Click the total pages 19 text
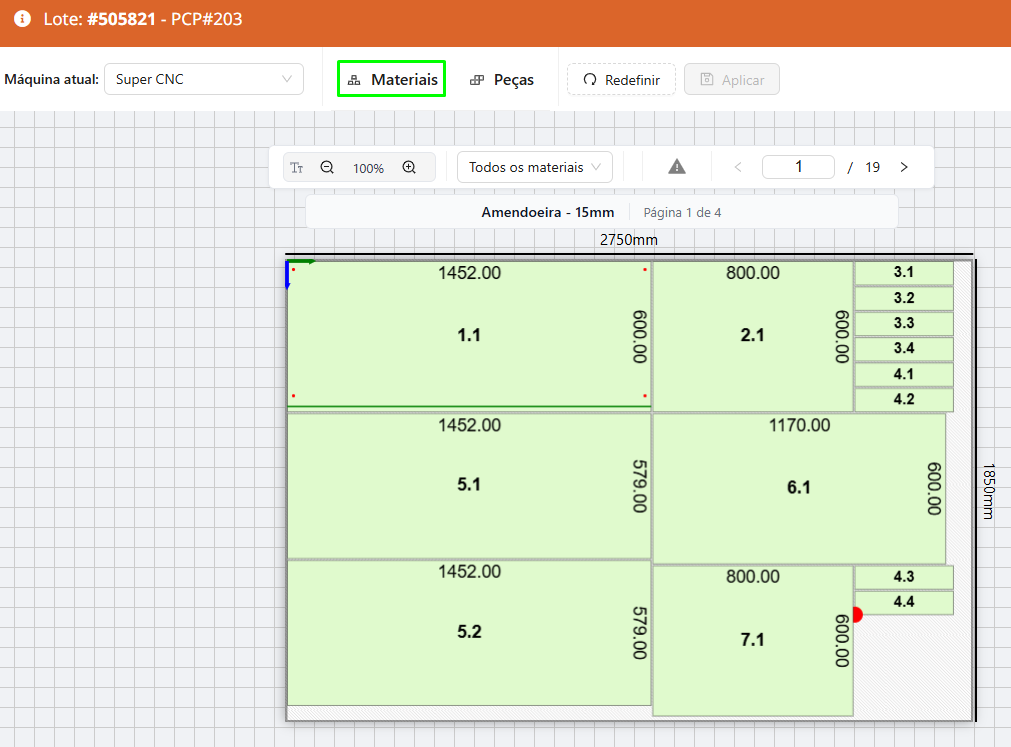 [872, 168]
